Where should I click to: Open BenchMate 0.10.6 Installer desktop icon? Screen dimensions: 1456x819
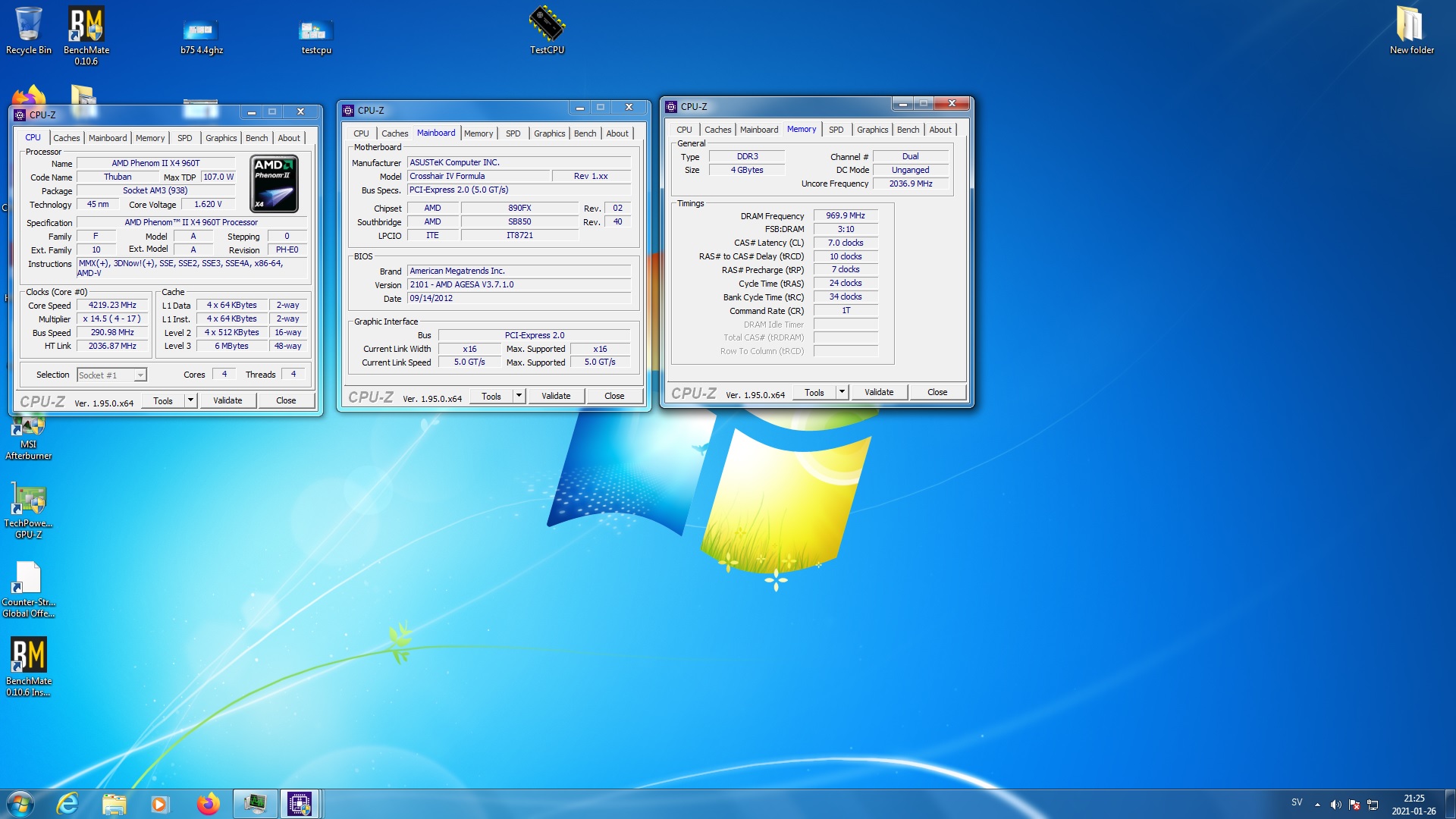pos(29,667)
